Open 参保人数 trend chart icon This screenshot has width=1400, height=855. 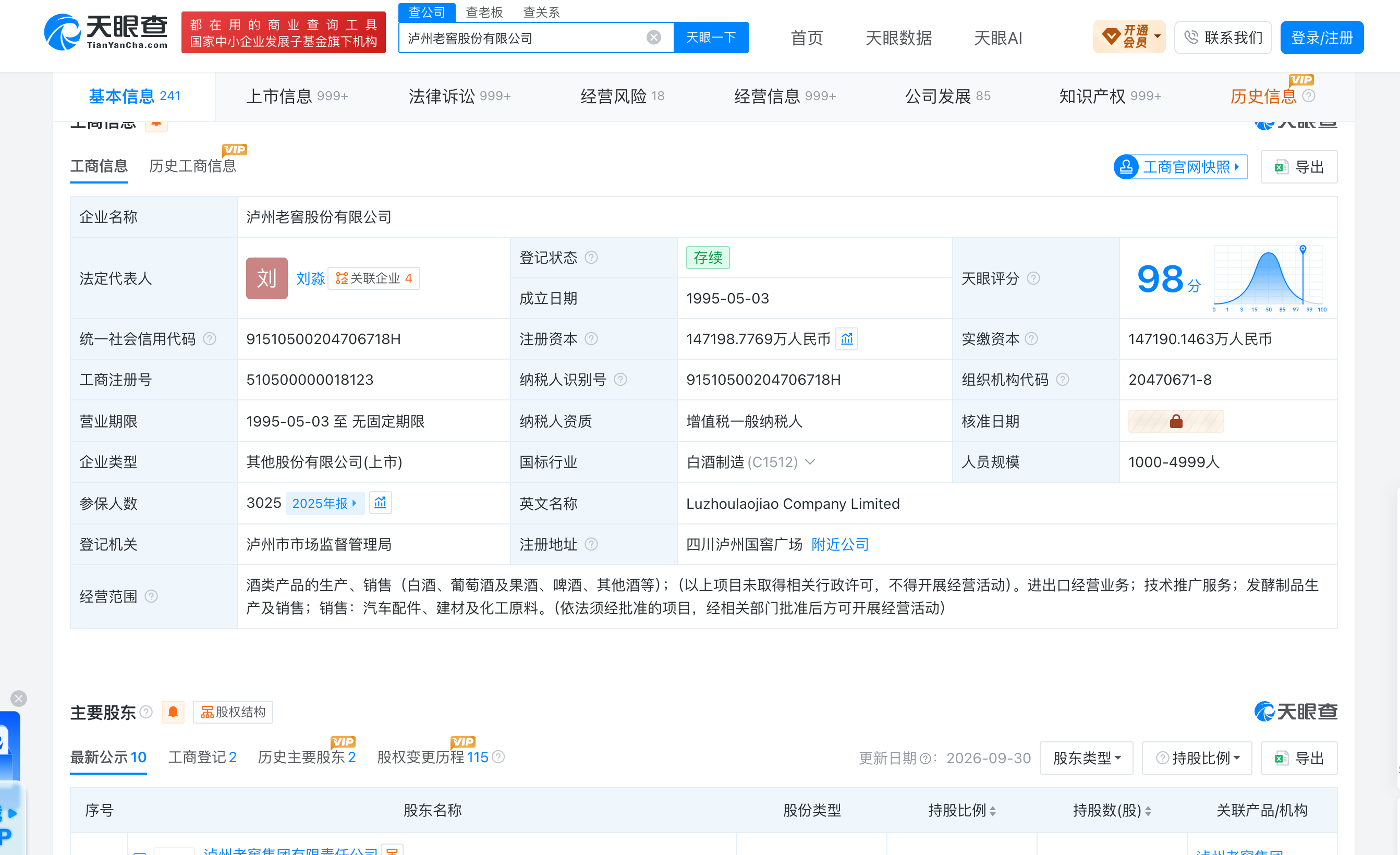click(x=380, y=503)
